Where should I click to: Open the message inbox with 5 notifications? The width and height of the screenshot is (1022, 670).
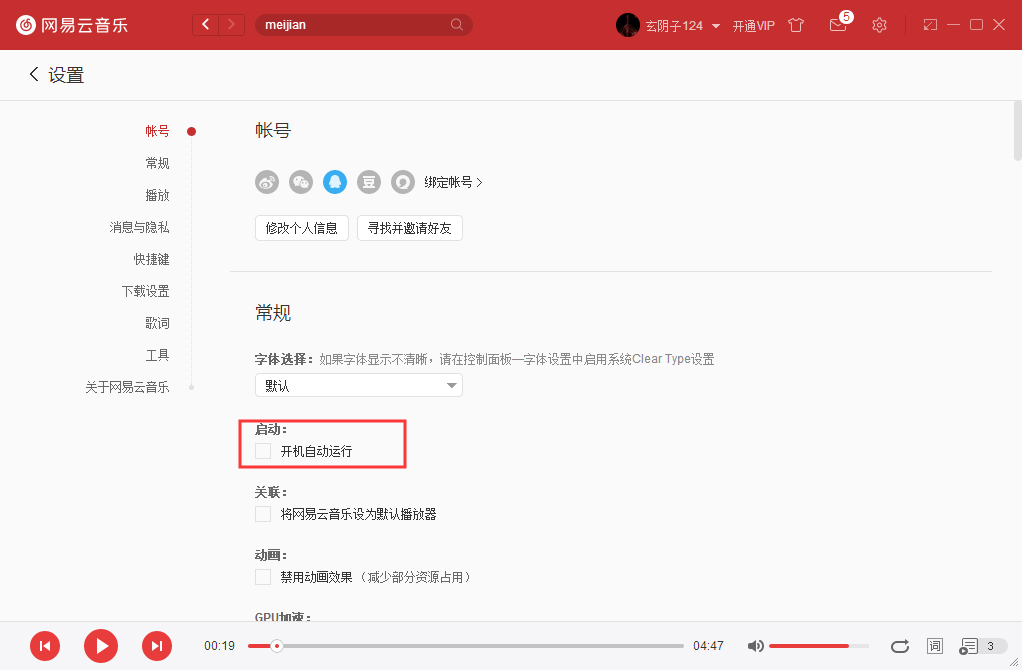click(838, 25)
